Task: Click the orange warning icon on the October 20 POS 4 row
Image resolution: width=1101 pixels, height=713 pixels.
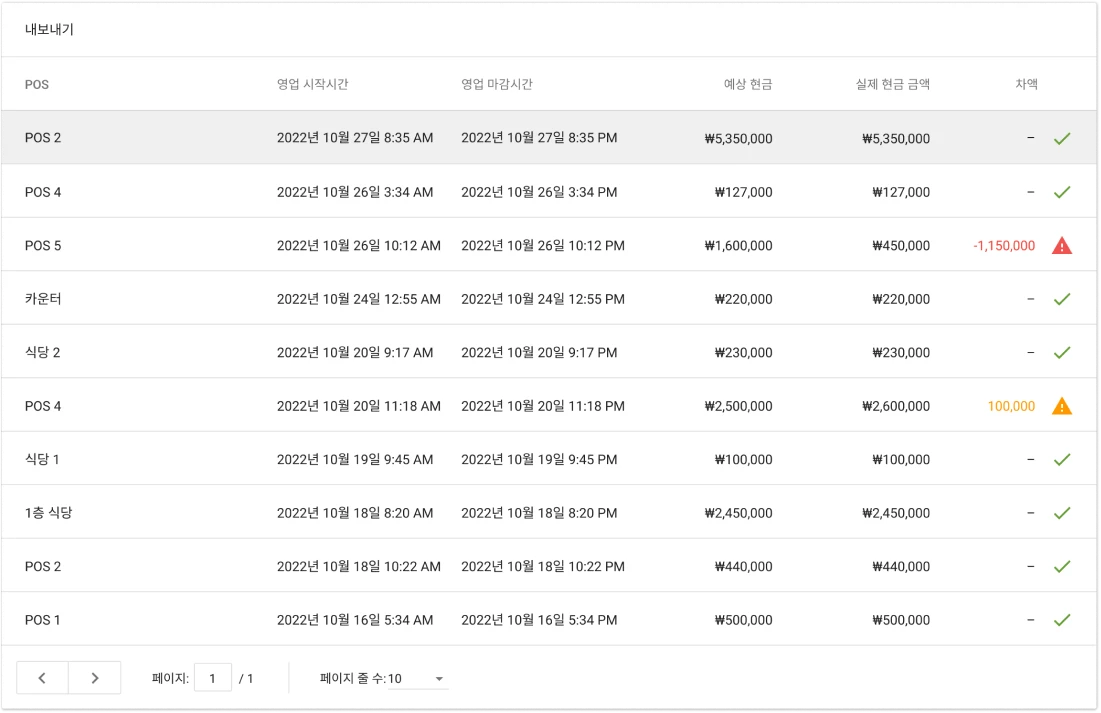Action: click(1062, 405)
